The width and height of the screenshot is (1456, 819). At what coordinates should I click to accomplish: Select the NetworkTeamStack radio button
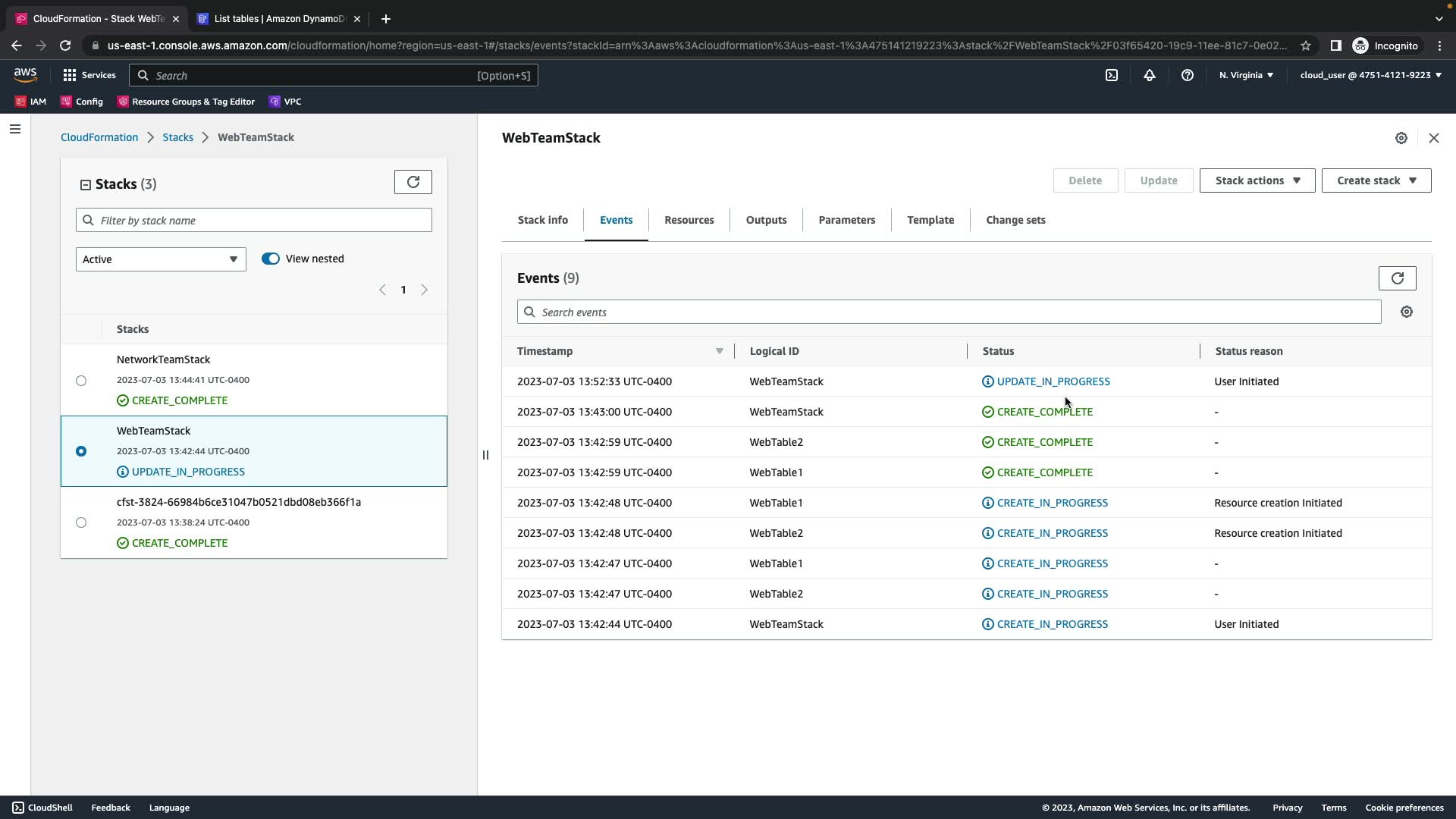tap(81, 381)
